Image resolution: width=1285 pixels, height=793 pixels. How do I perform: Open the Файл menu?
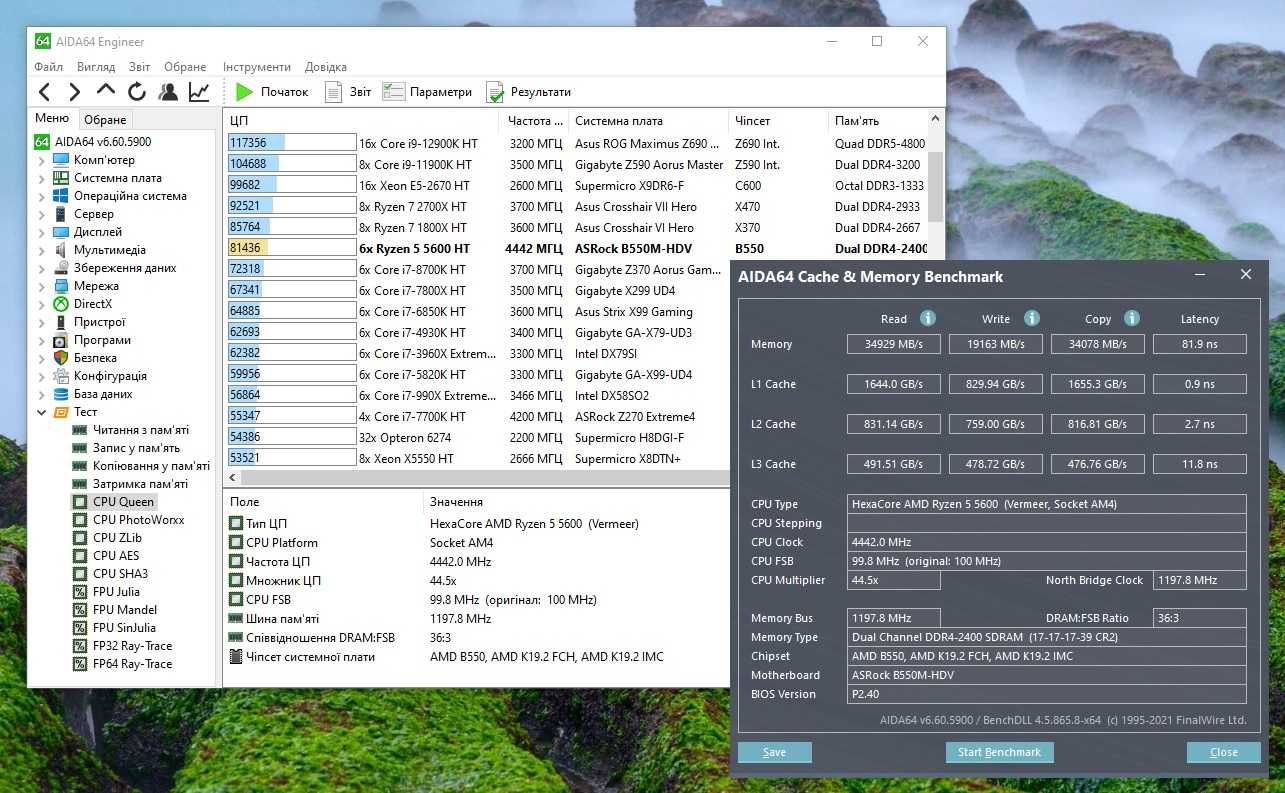[x=48, y=67]
